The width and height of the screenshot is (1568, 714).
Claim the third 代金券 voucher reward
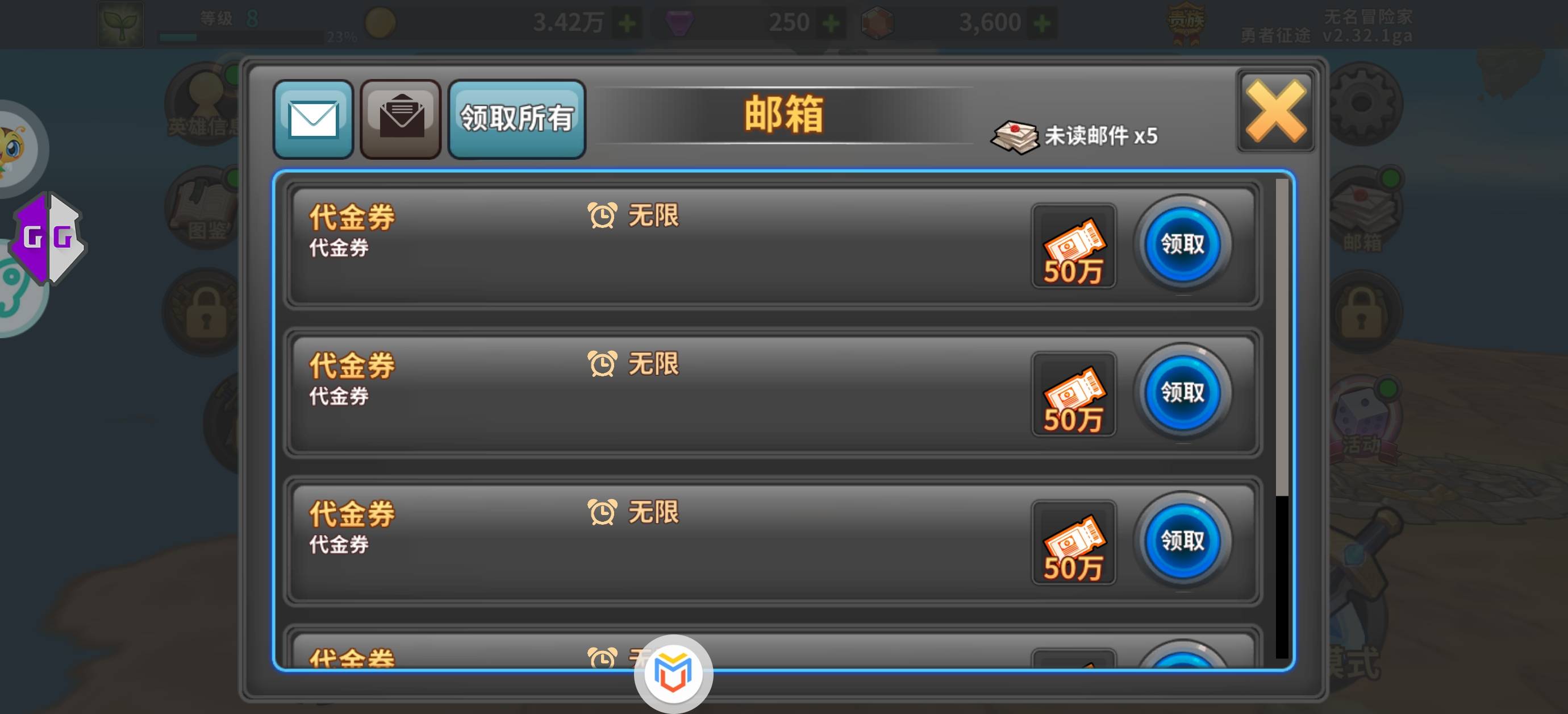click(1182, 541)
